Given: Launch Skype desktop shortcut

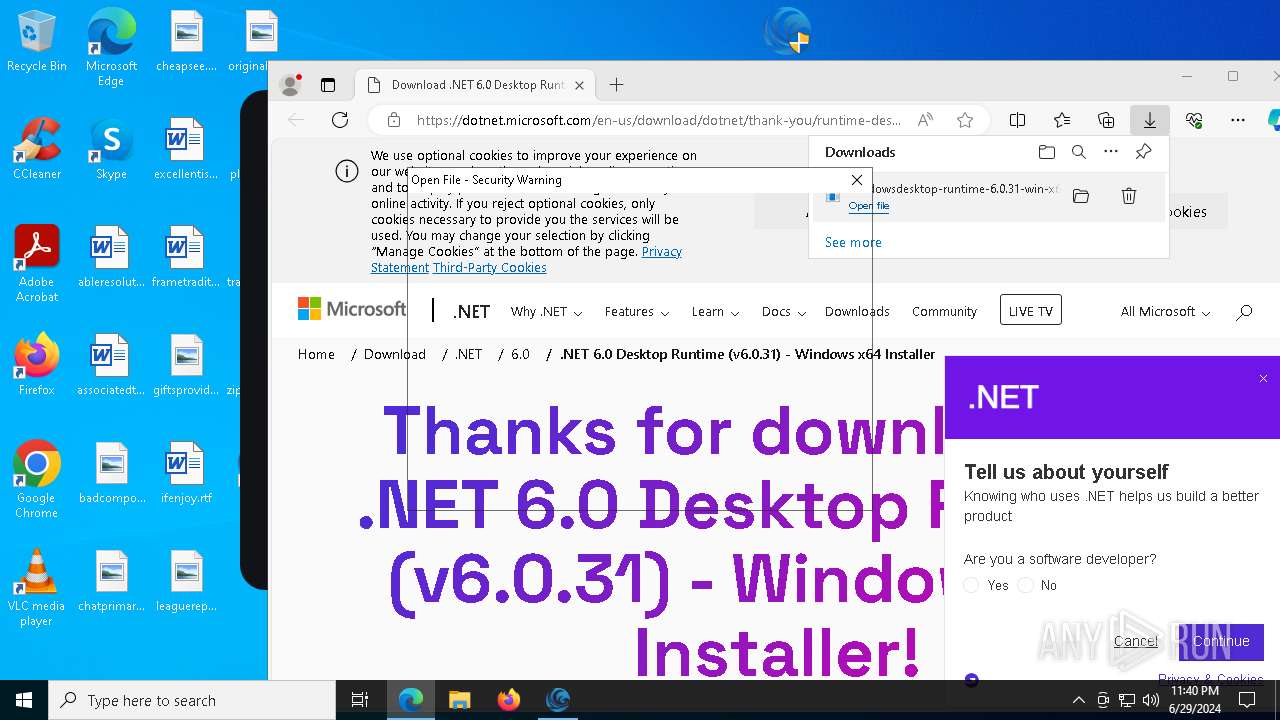Looking at the screenshot, I should (111, 150).
